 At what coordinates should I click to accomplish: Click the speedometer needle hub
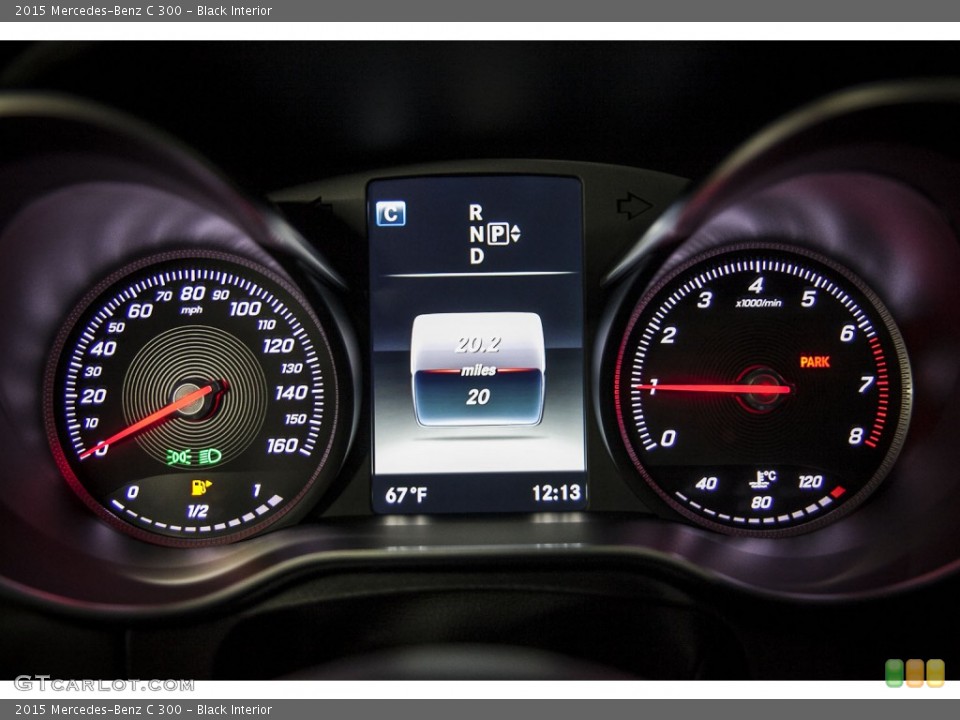(193, 399)
